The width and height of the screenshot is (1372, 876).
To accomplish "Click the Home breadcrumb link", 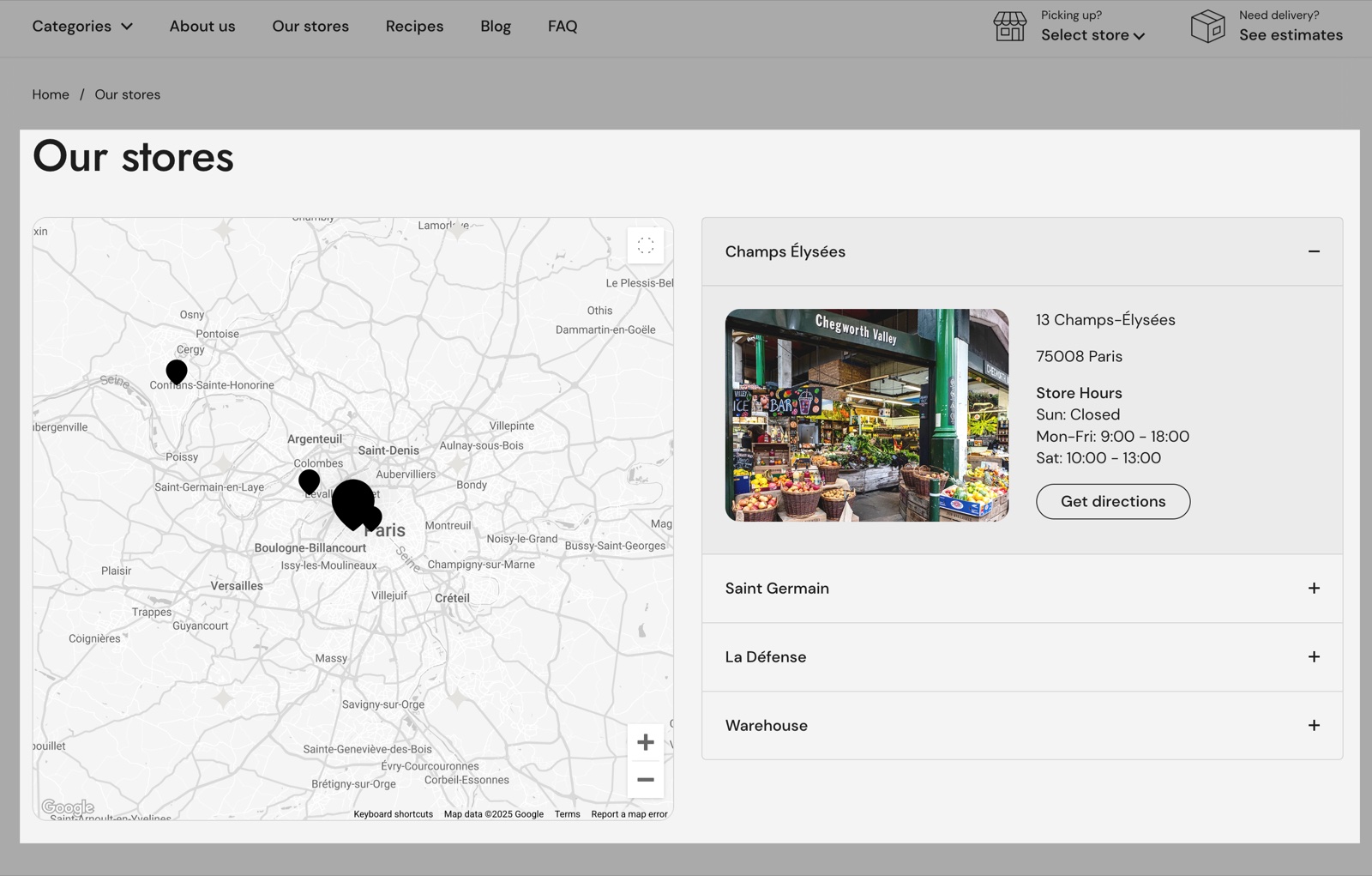I will click(51, 94).
